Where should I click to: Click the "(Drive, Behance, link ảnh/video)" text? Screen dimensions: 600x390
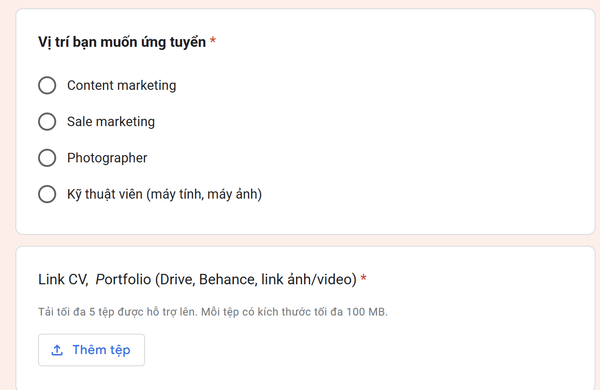pyautogui.click(x=256, y=279)
